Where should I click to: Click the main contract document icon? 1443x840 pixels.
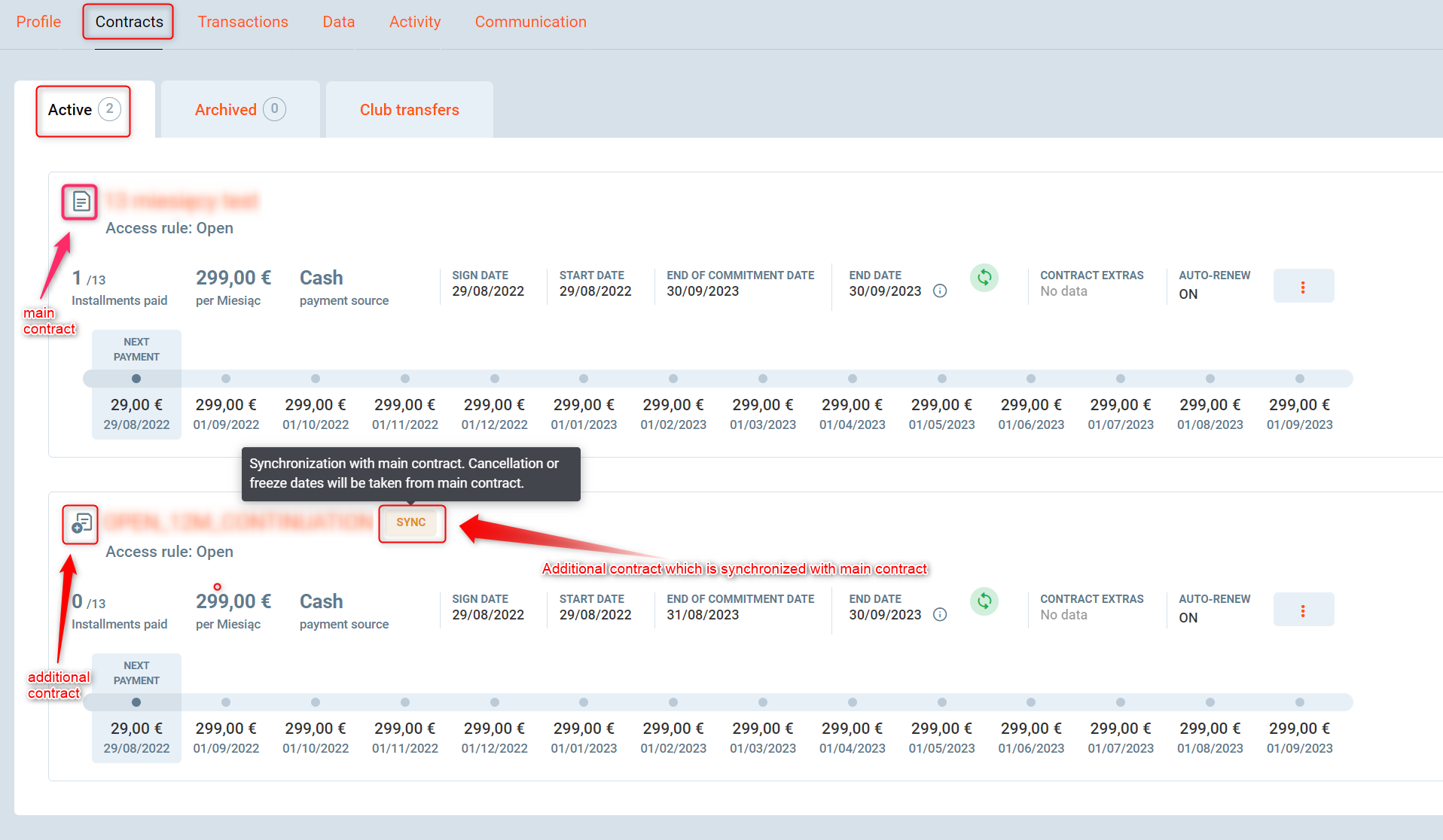pos(81,202)
